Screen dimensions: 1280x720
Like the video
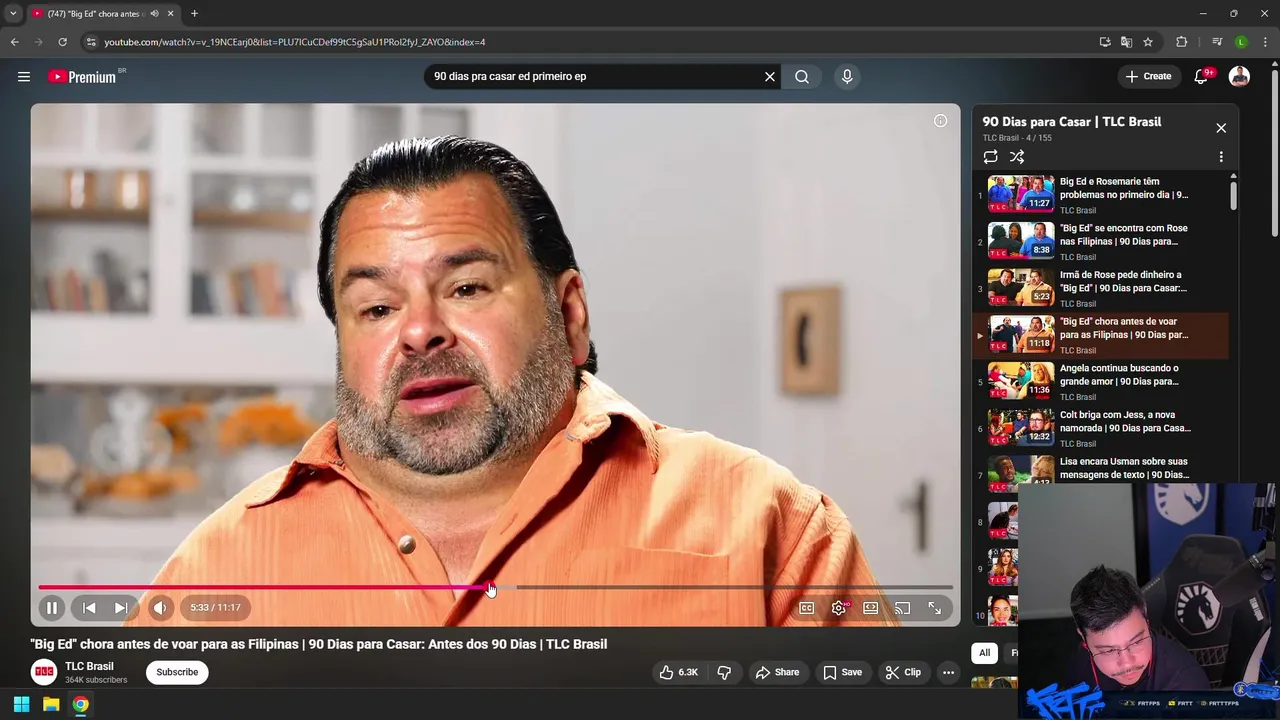click(x=678, y=672)
